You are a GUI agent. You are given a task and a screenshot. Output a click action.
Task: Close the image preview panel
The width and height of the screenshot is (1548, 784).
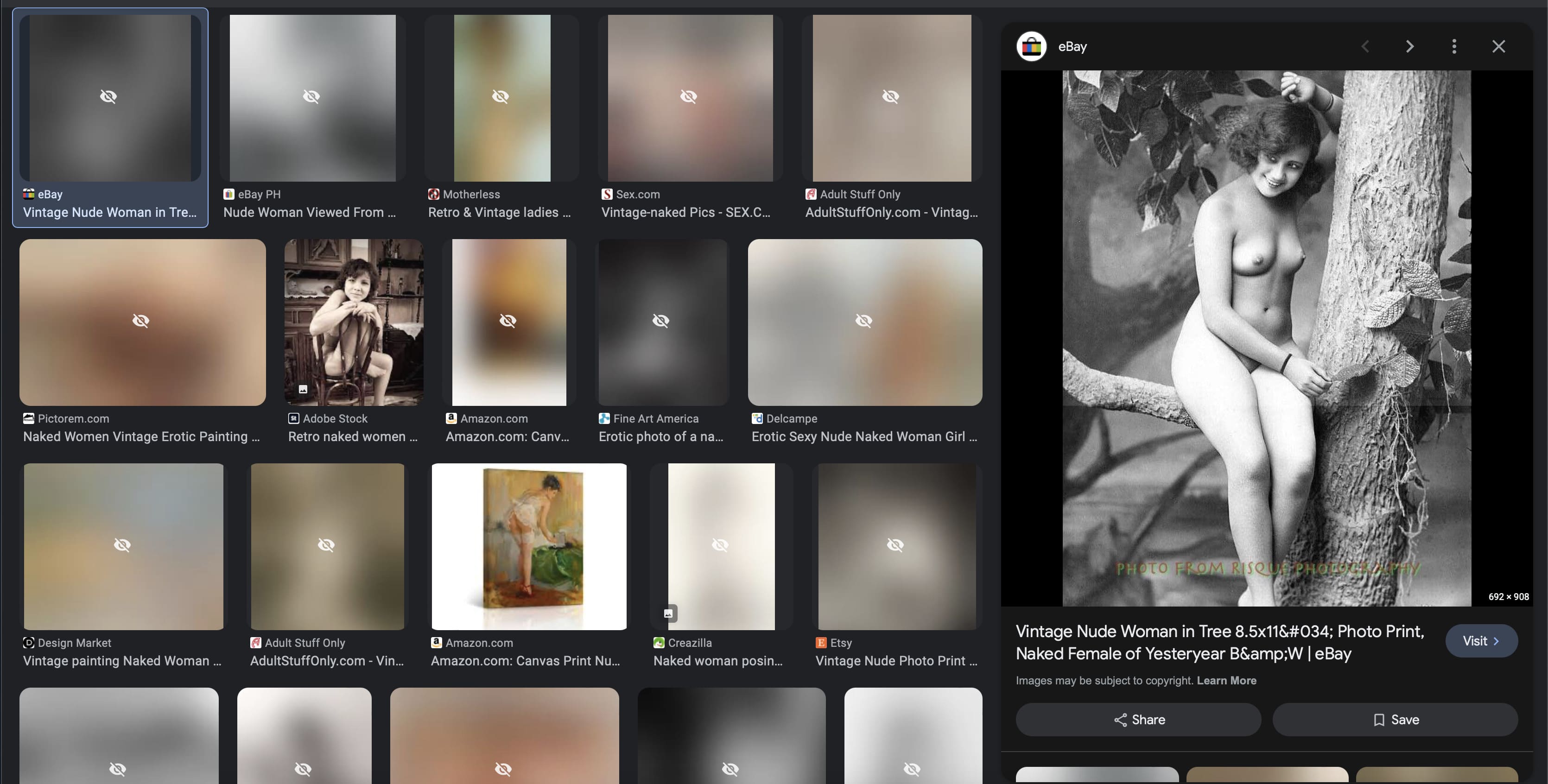1499,46
